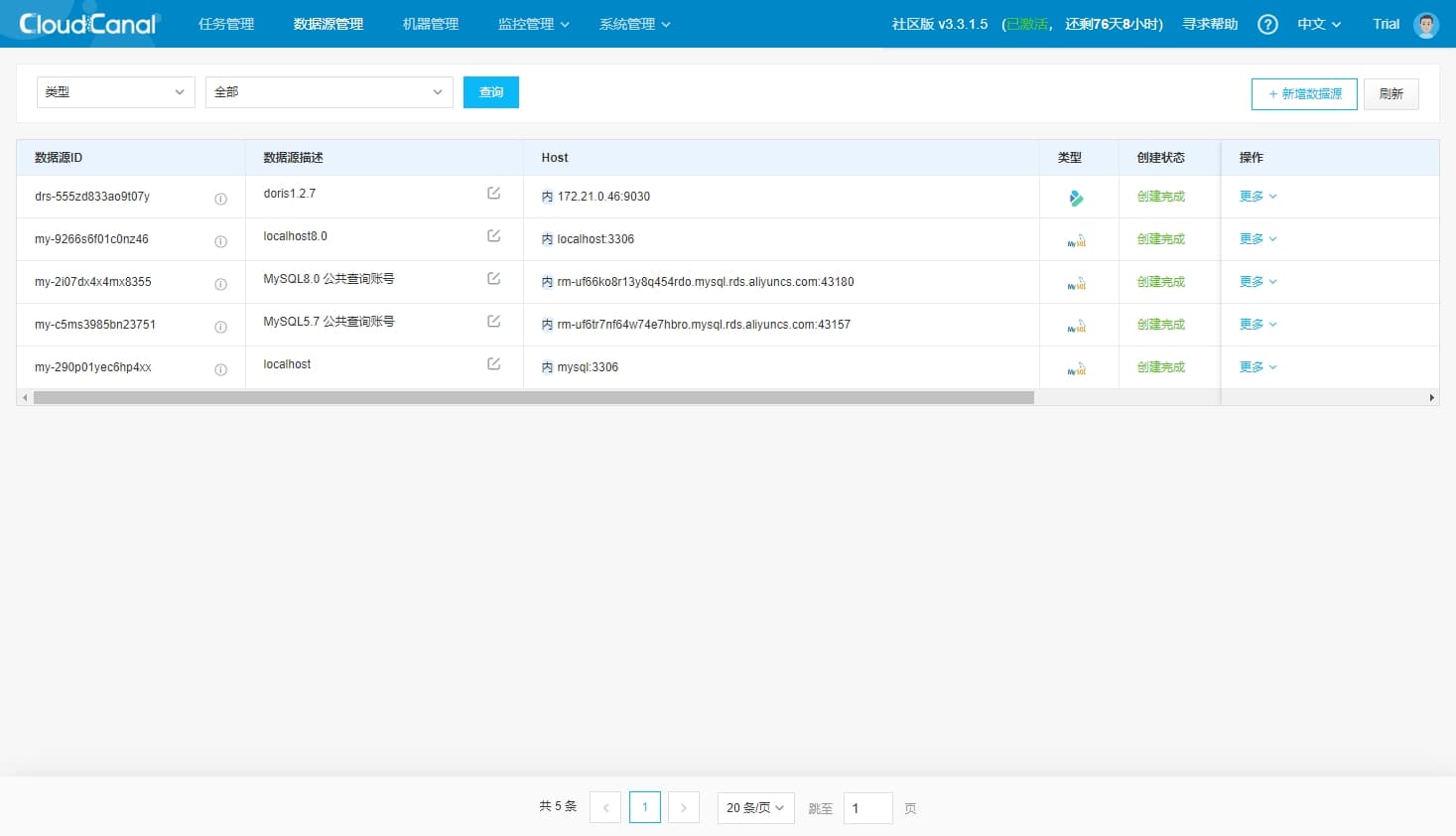Expand 更多 for my-c5ms3985bn23751
The width and height of the screenshot is (1456, 836).
[x=1257, y=325]
